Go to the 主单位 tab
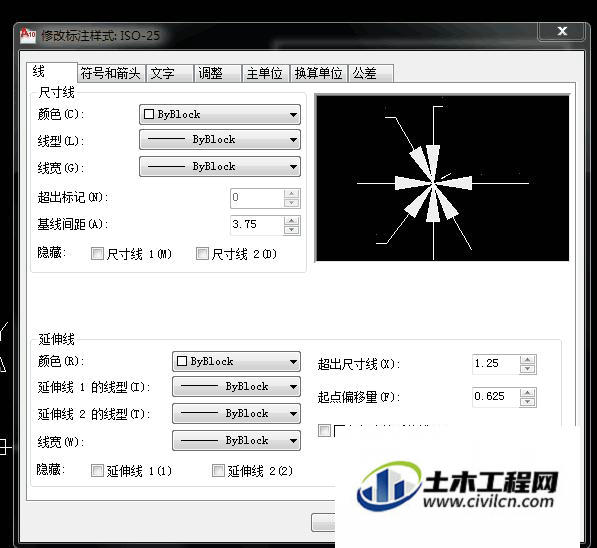 pyautogui.click(x=266, y=73)
